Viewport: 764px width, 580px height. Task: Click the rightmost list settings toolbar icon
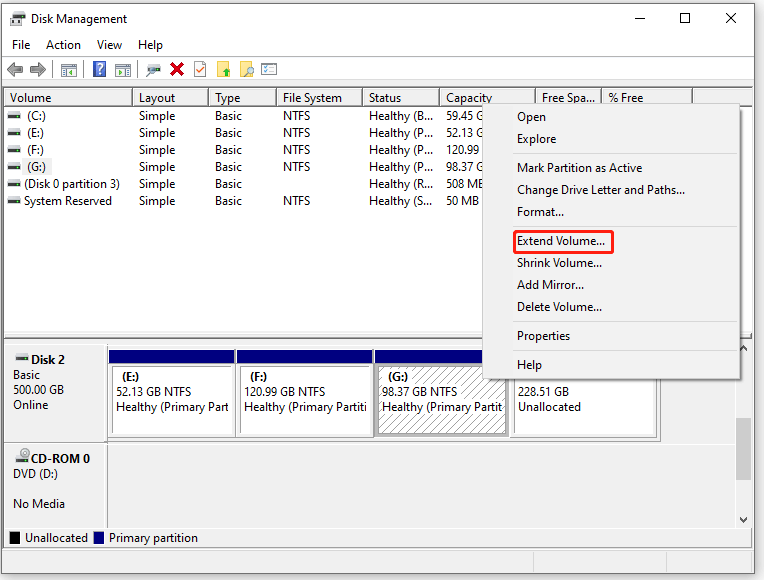(x=269, y=70)
